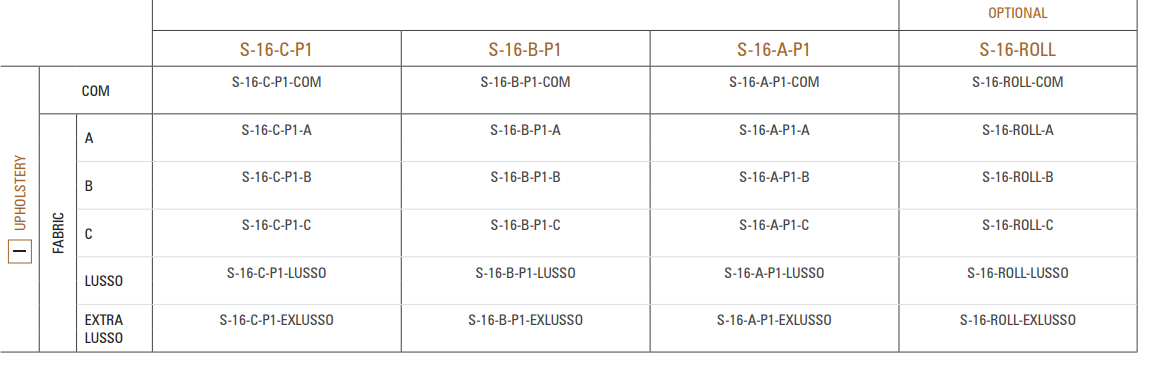
Task: Click the upholstery I icon box
Action: click(x=21, y=252)
